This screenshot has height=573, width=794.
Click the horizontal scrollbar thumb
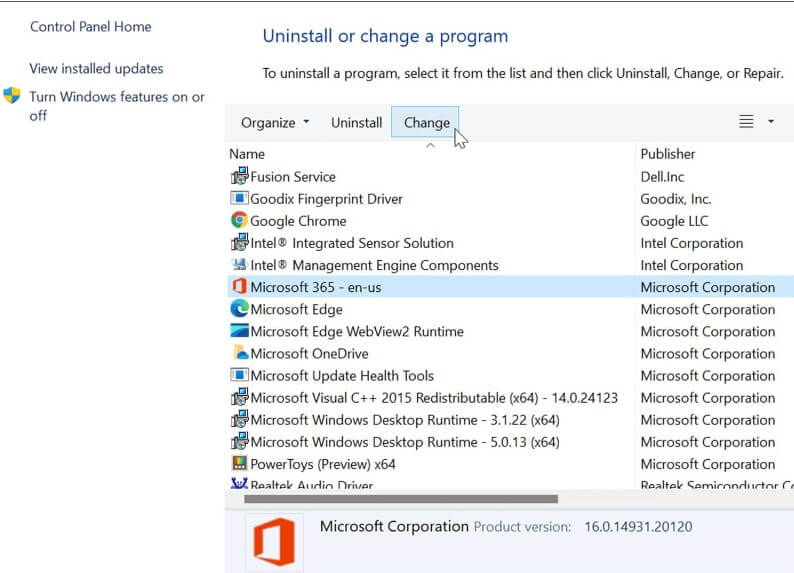(401, 499)
